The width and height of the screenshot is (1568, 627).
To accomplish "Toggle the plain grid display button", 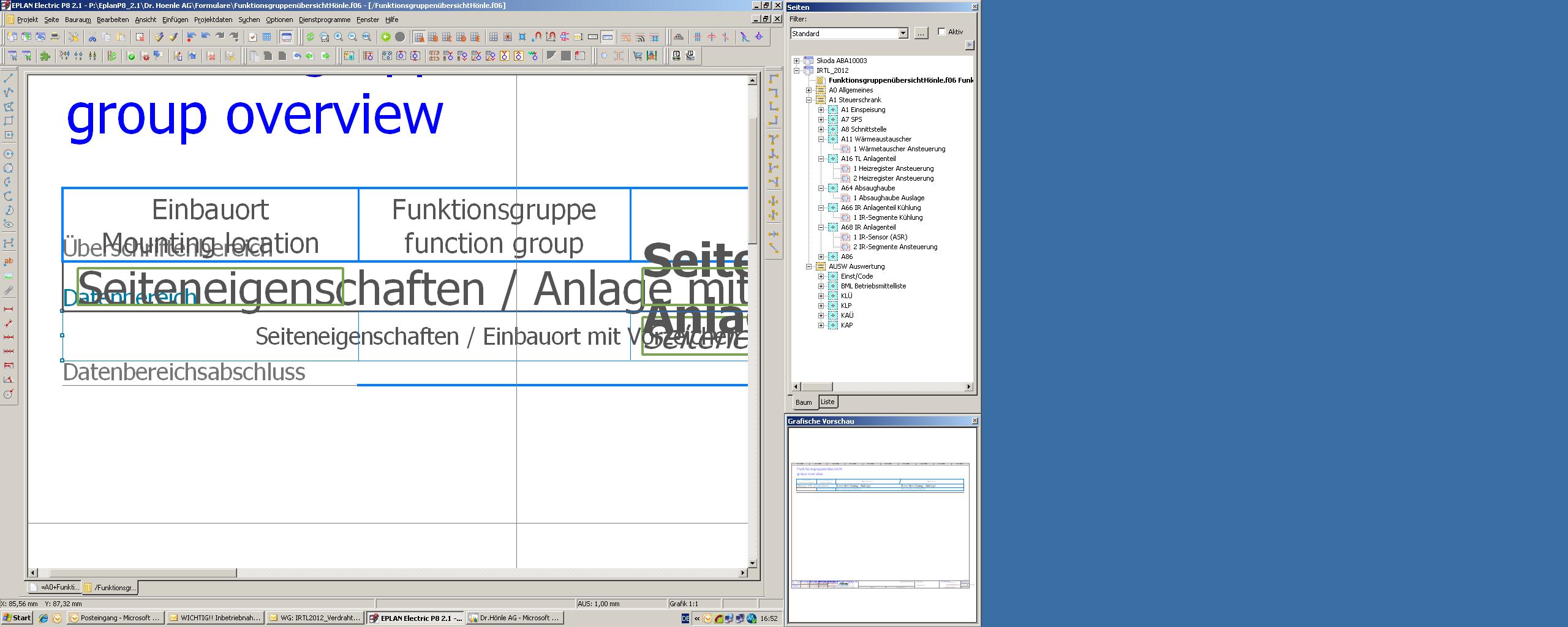I will [x=493, y=37].
